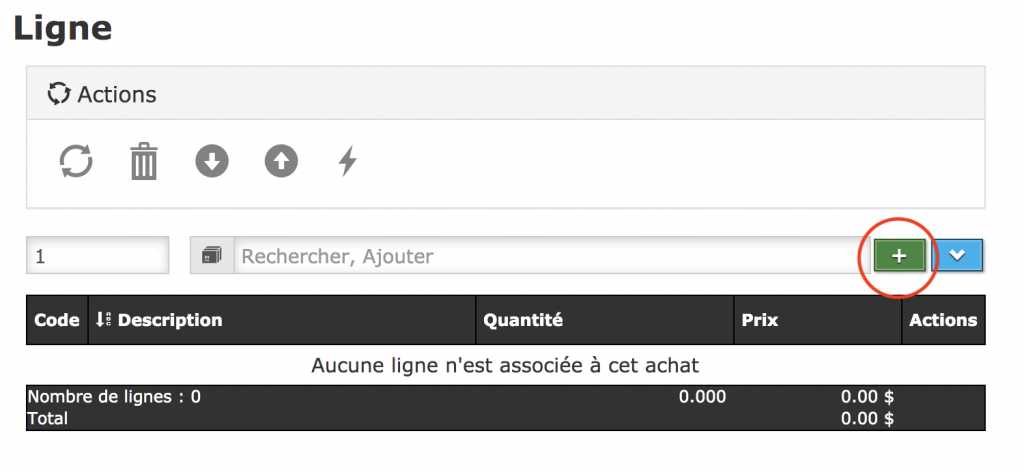
Task: Click the product catalog icon beside search field
Action: coord(211,256)
